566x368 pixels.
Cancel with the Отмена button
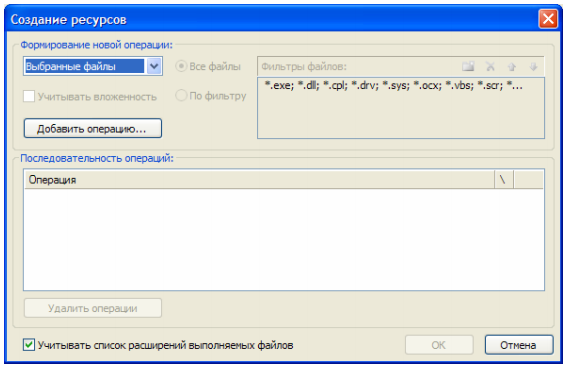click(x=519, y=345)
